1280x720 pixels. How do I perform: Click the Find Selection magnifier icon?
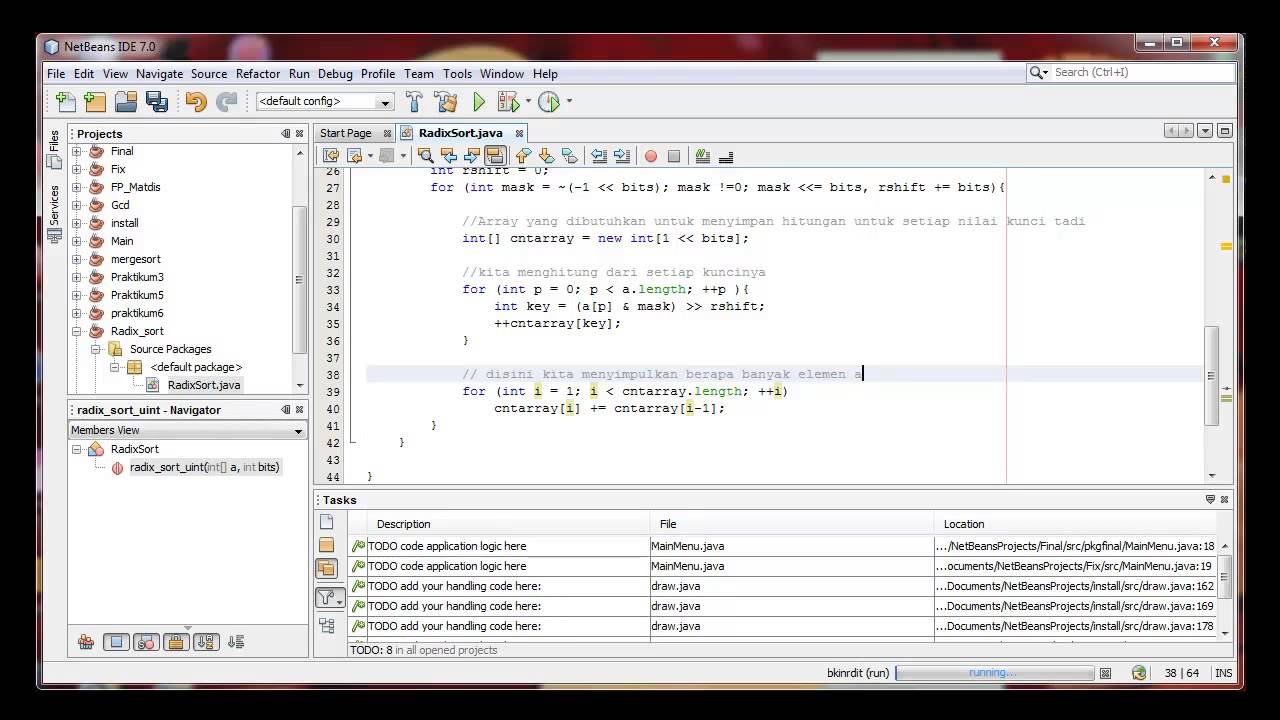425,155
